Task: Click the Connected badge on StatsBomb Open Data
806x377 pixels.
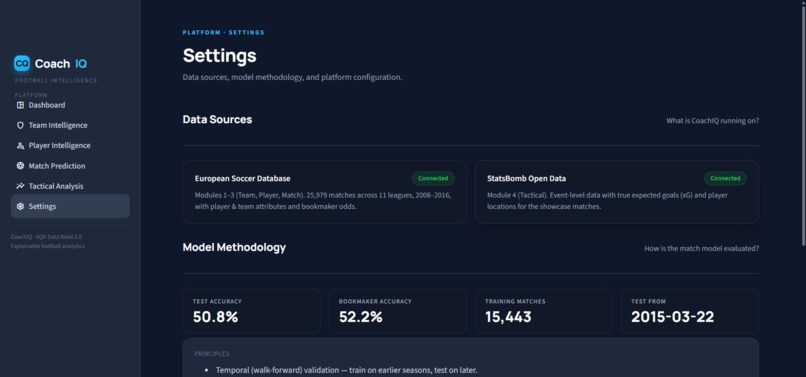Action: (x=725, y=178)
